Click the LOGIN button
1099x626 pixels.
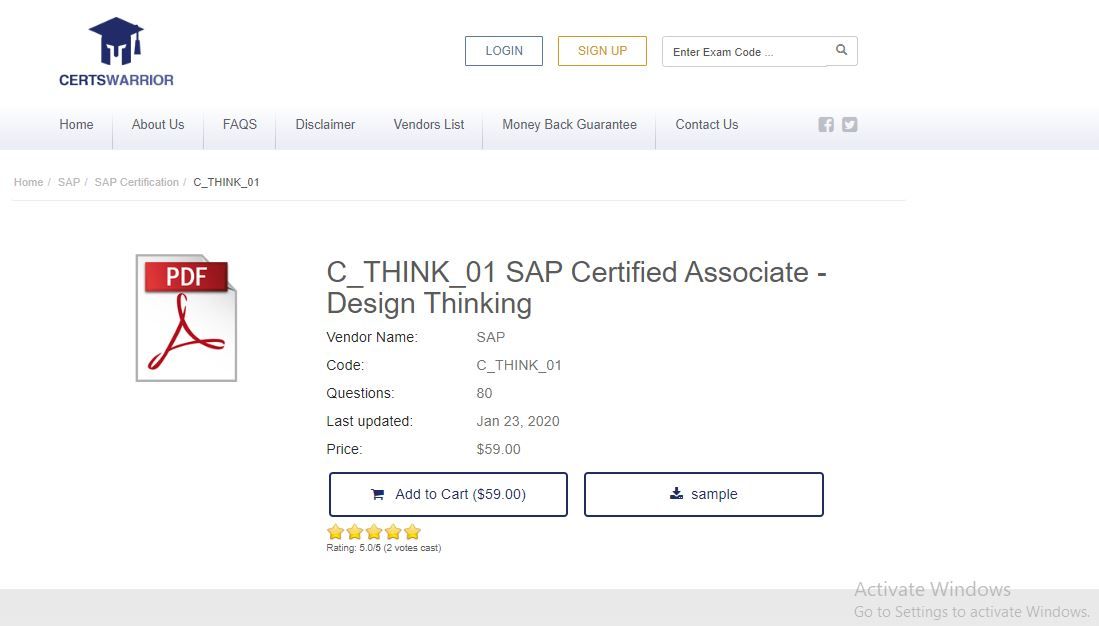(504, 51)
